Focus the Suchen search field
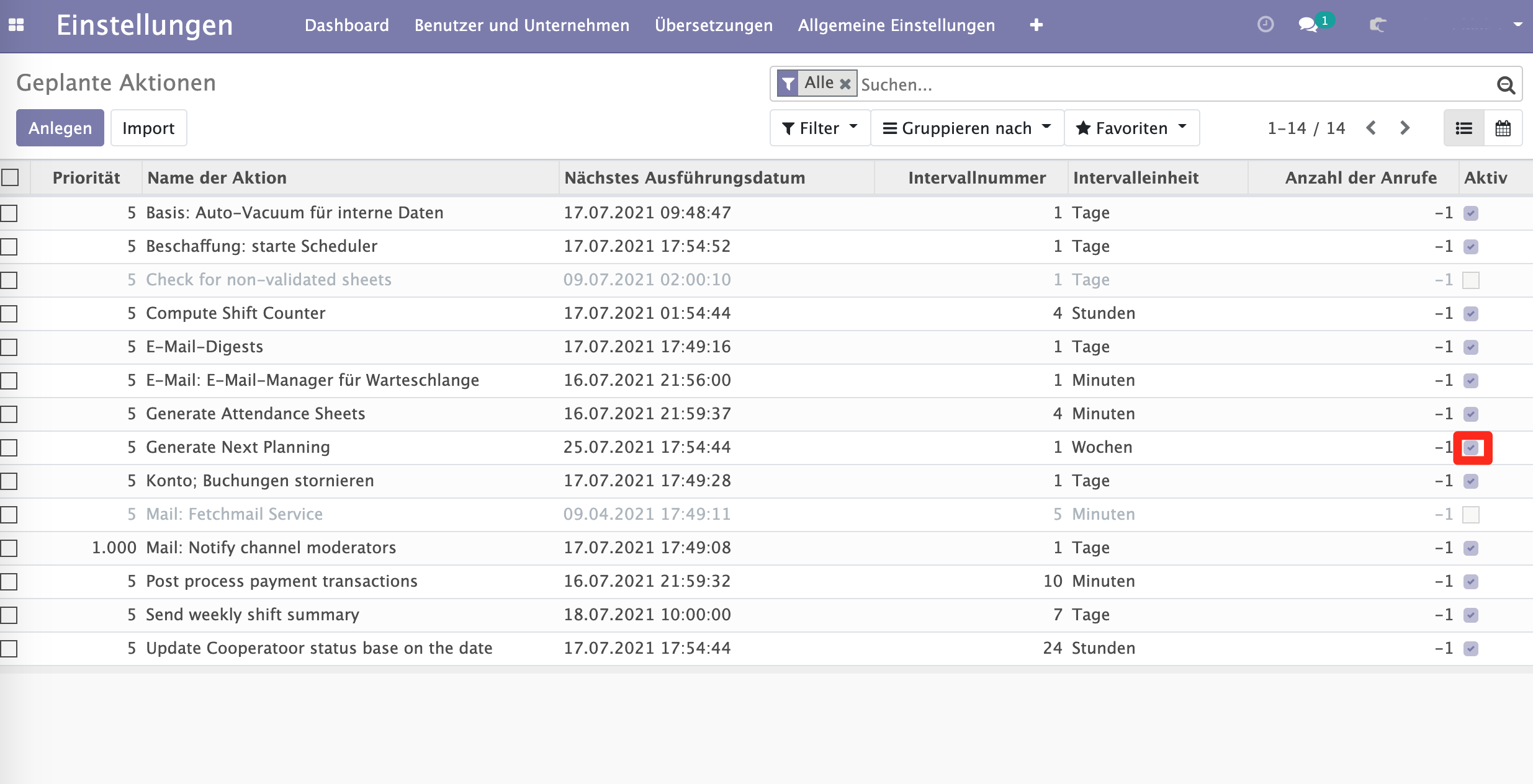 click(1173, 84)
